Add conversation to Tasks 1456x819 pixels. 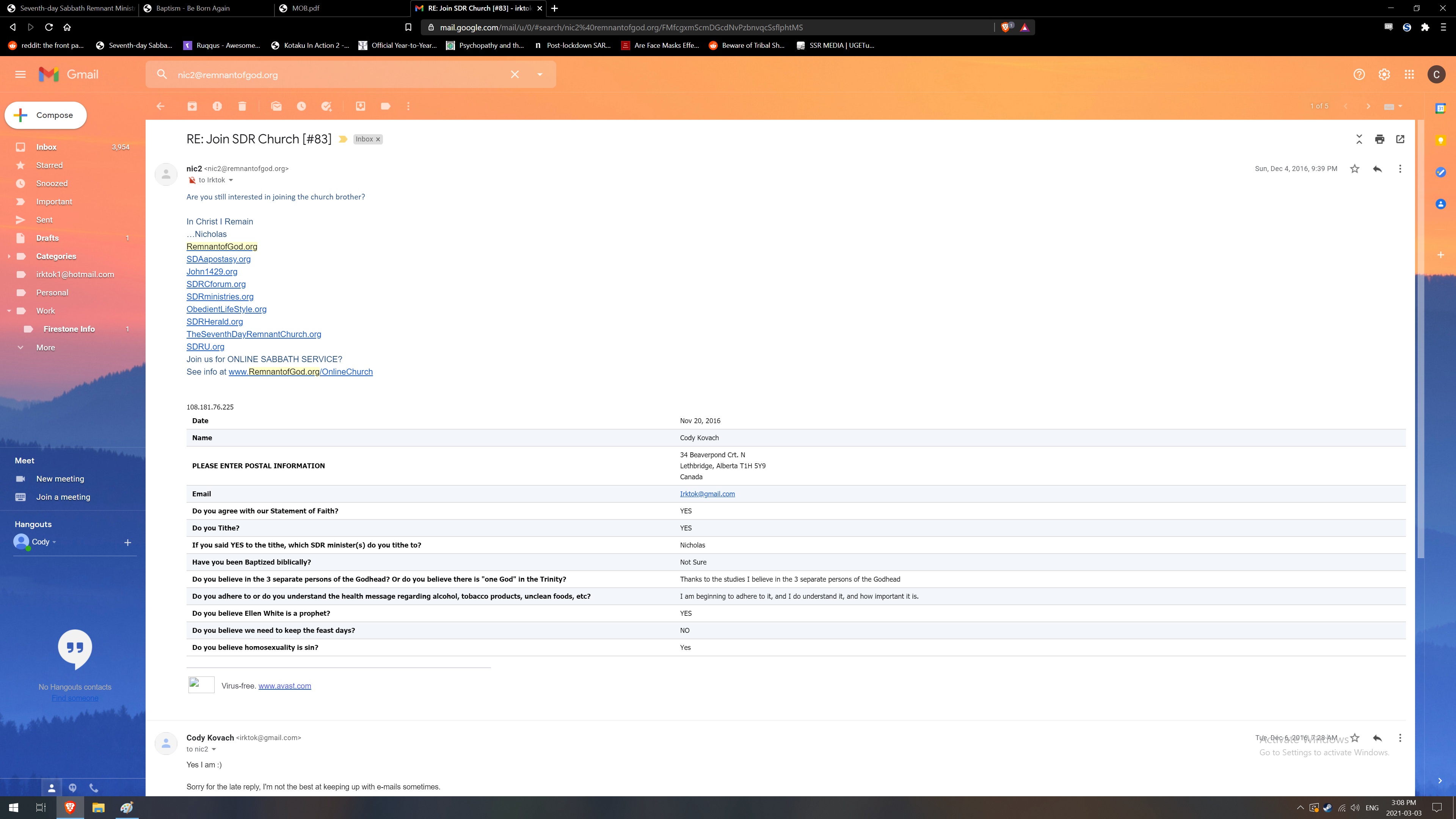coord(326,106)
